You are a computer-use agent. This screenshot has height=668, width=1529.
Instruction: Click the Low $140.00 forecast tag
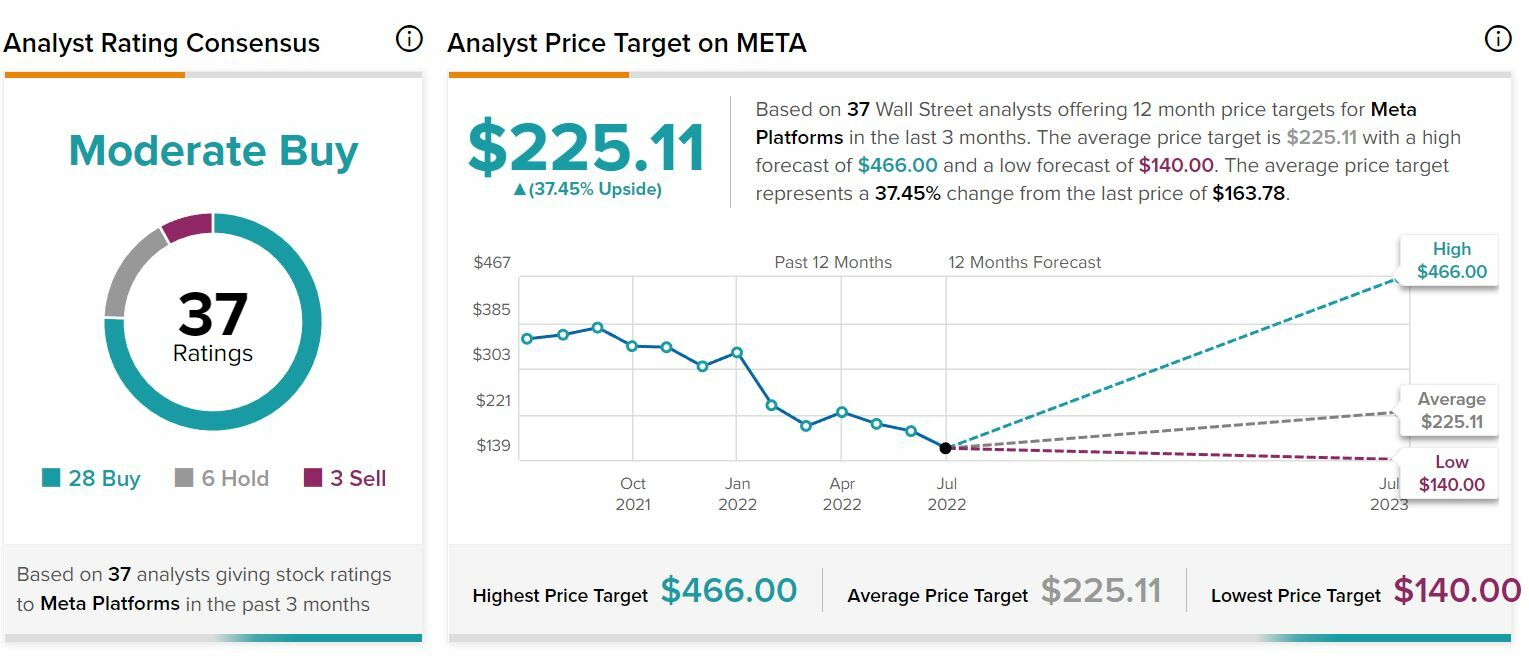coord(1451,473)
